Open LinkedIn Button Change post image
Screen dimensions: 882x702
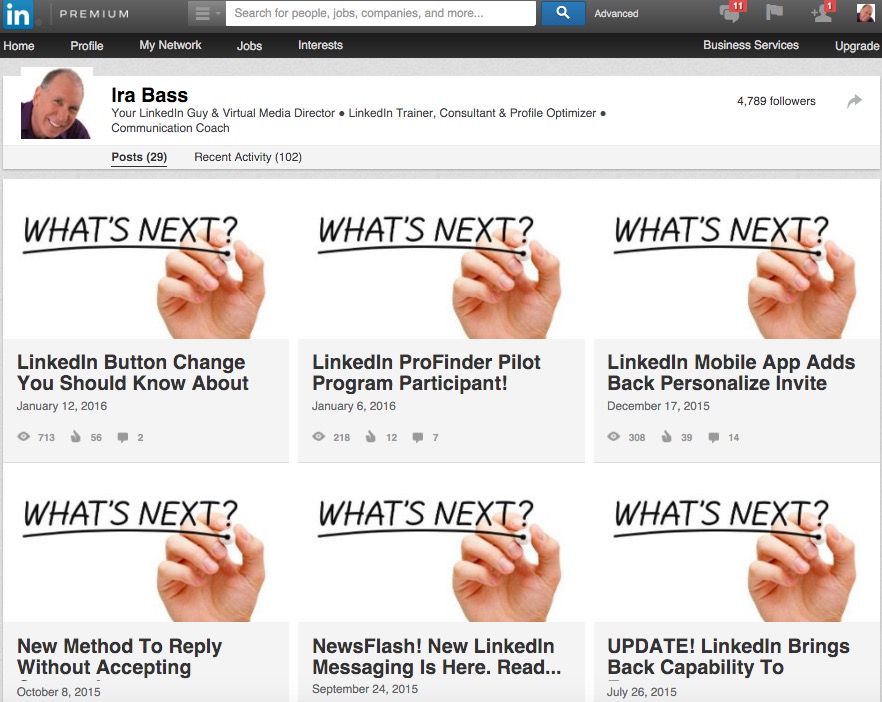pos(146,260)
